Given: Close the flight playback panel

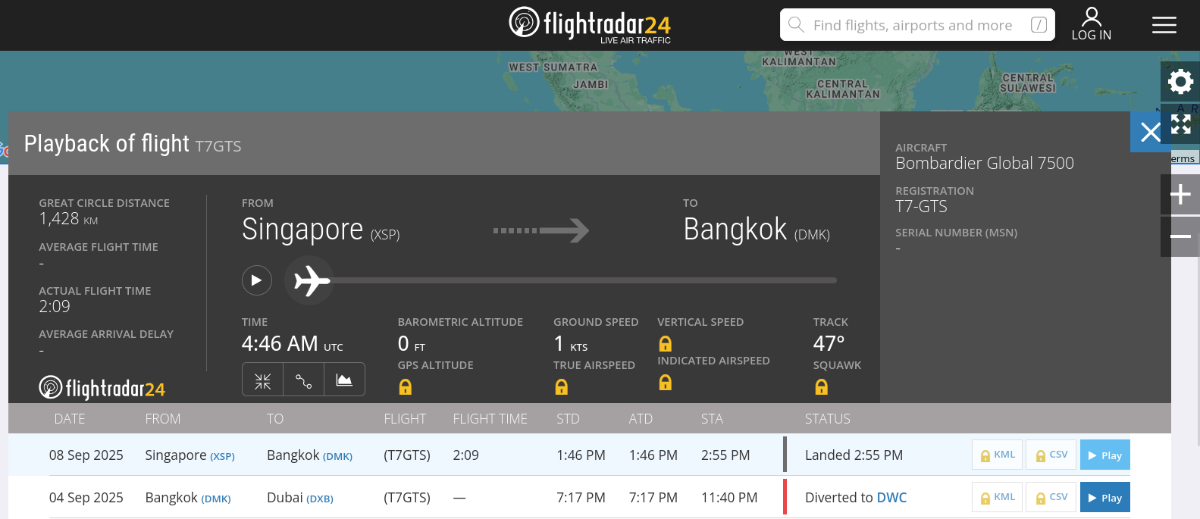Looking at the screenshot, I should click(1150, 132).
